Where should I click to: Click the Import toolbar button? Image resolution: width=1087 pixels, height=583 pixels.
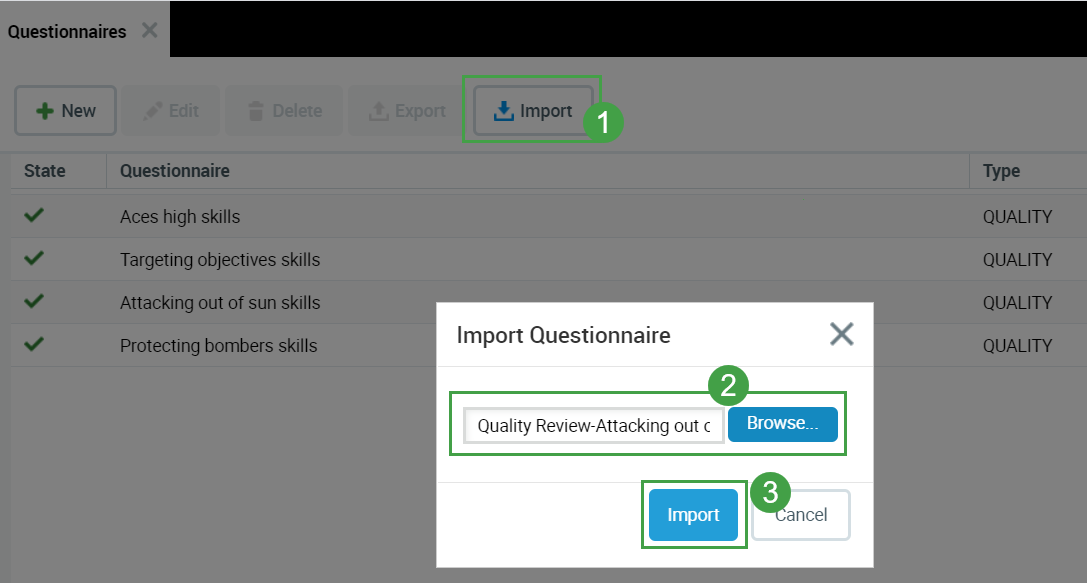click(533, 111)
